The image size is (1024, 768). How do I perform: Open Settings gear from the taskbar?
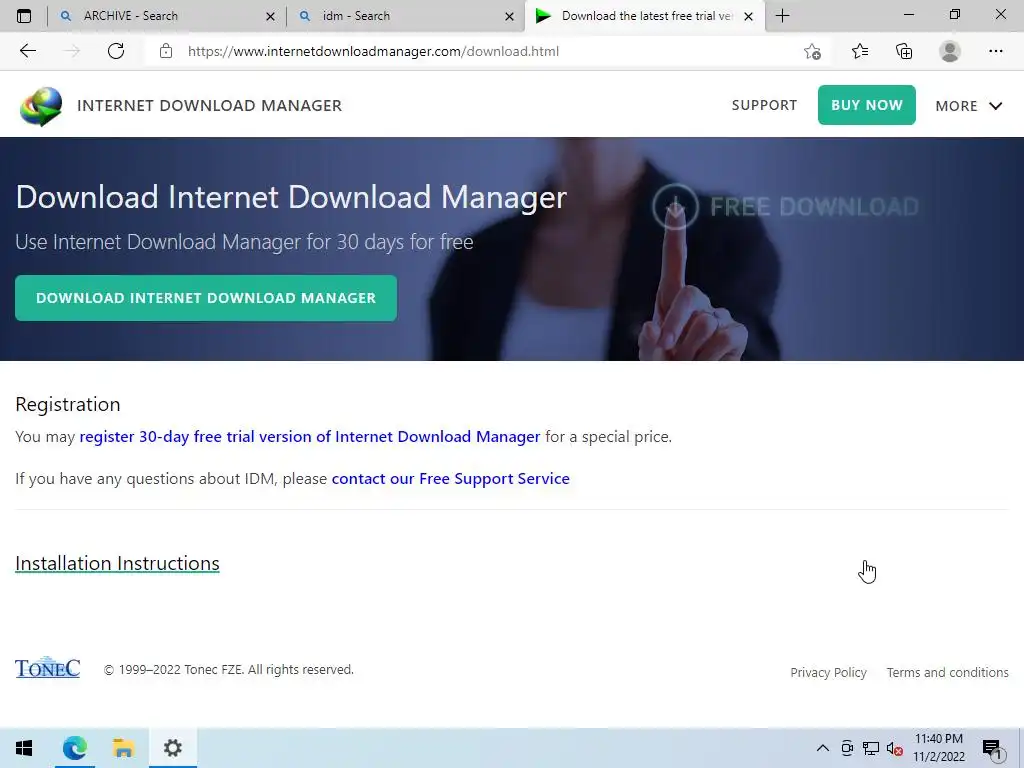172,748
